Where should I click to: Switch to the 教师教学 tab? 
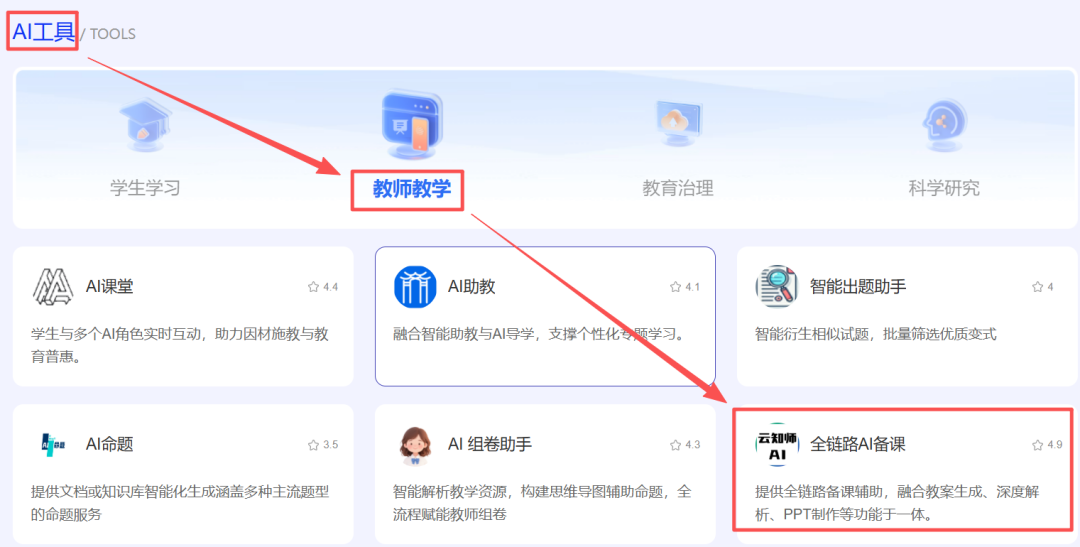point(412,188)
